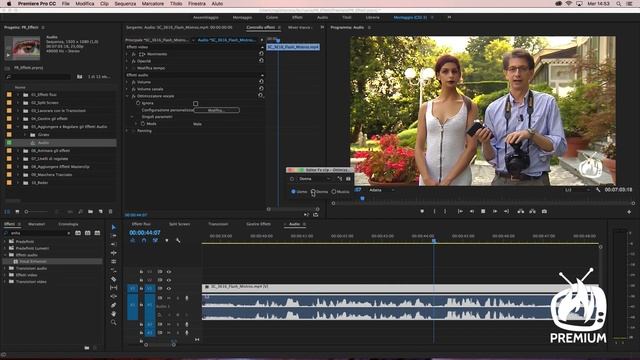Expand Volume canale effect
Screen dimensions: 640x360
point(127,89)
